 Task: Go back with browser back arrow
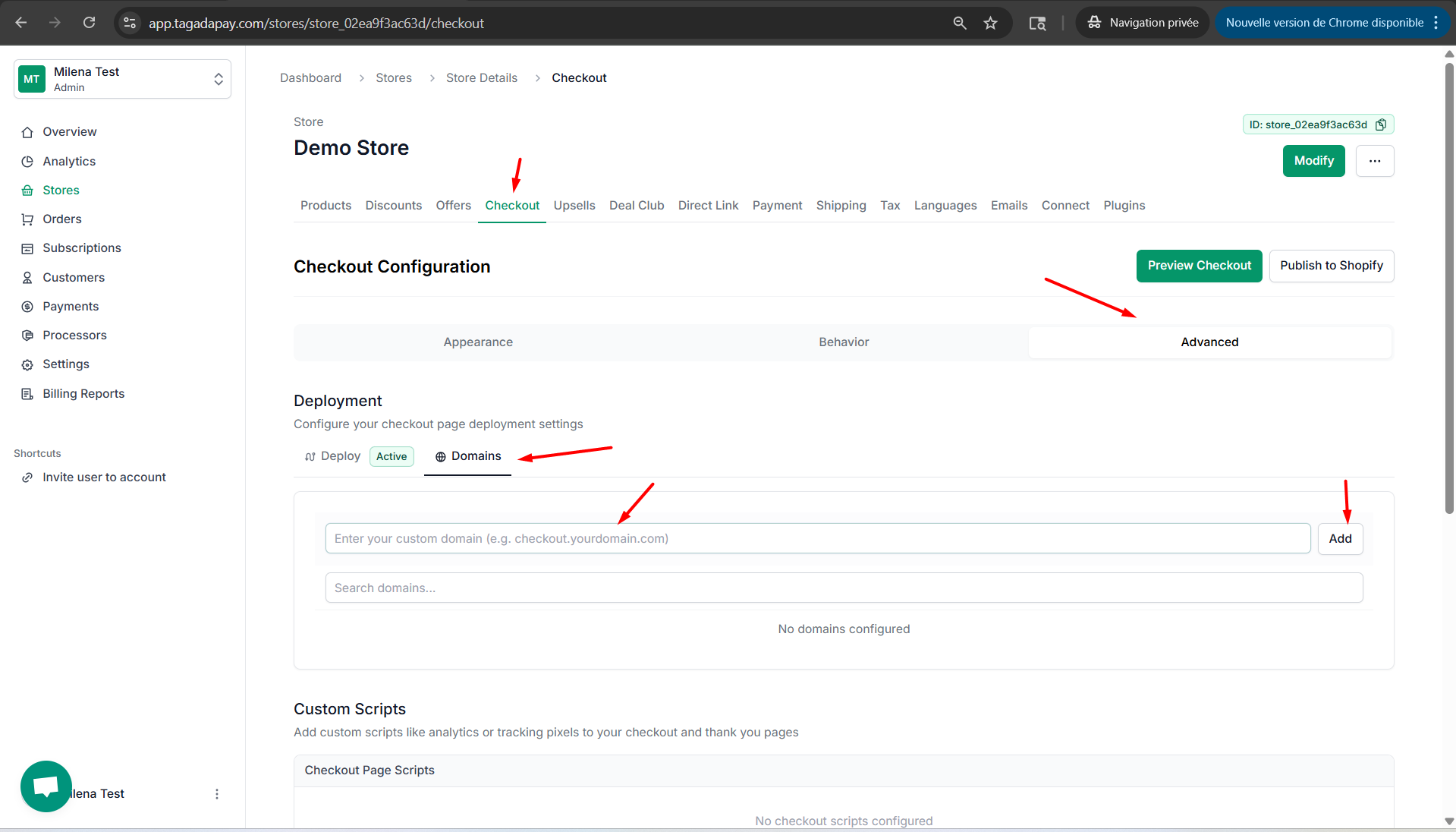[x=21, y=23]
